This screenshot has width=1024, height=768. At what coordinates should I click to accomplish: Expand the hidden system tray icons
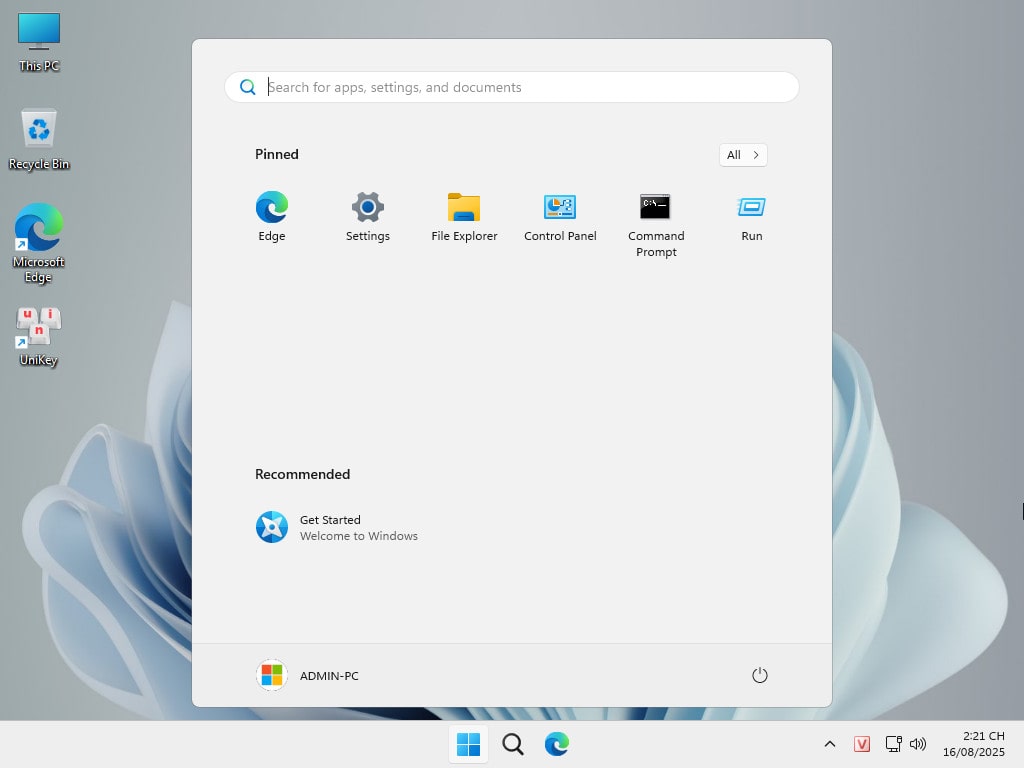pos(829,744)
